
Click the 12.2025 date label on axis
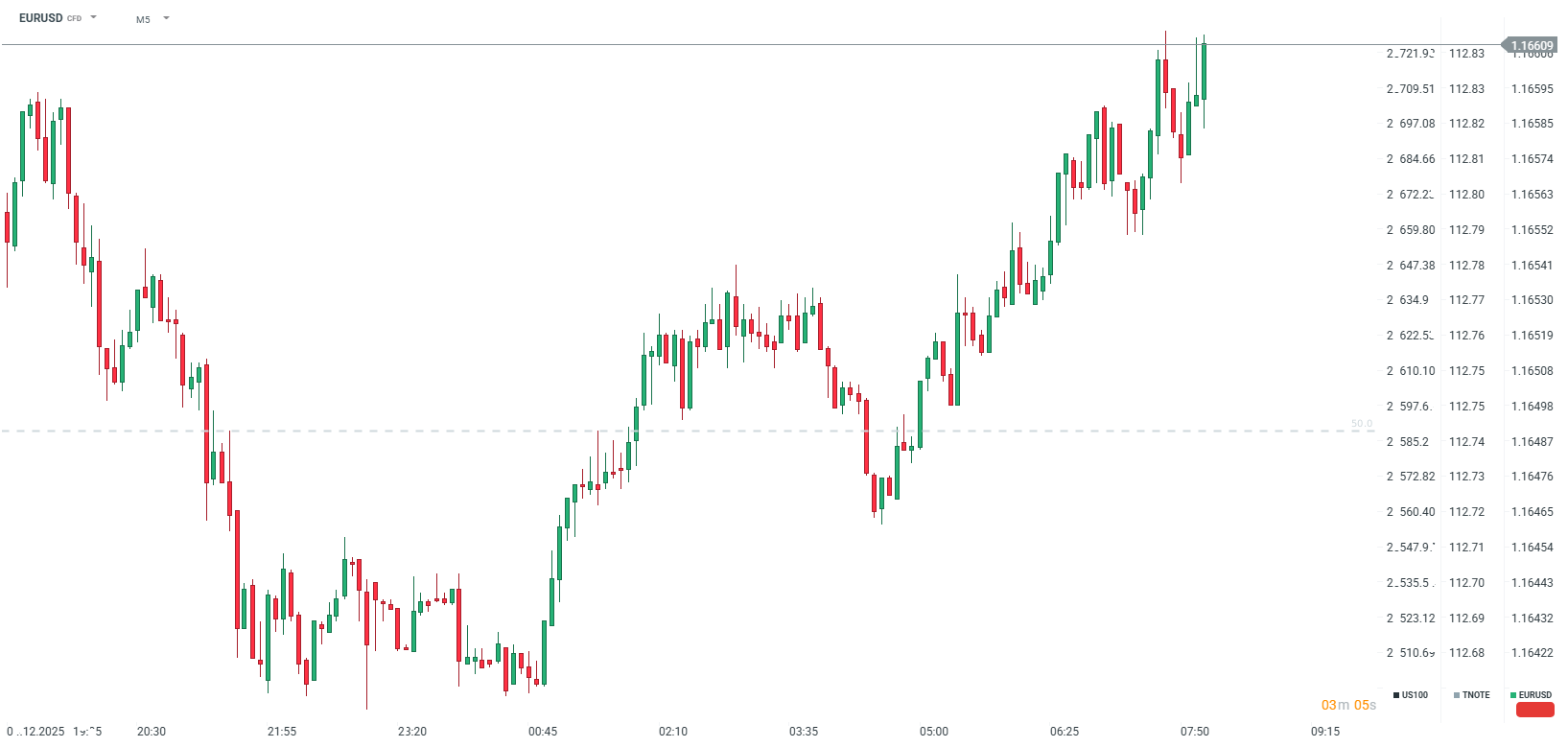(42, 731)
